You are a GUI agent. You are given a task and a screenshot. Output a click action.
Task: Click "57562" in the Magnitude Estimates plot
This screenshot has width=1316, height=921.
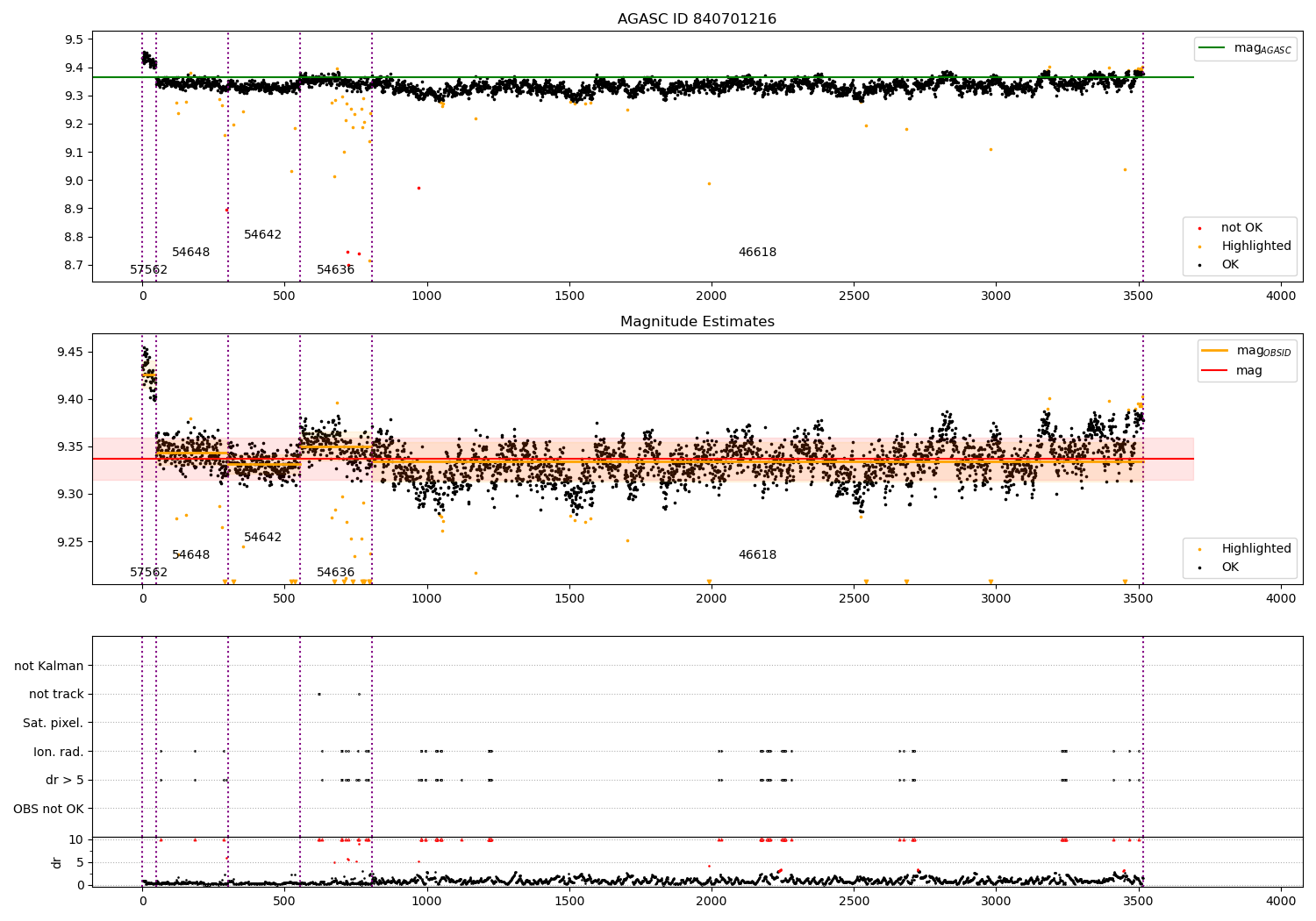(148, 573)
